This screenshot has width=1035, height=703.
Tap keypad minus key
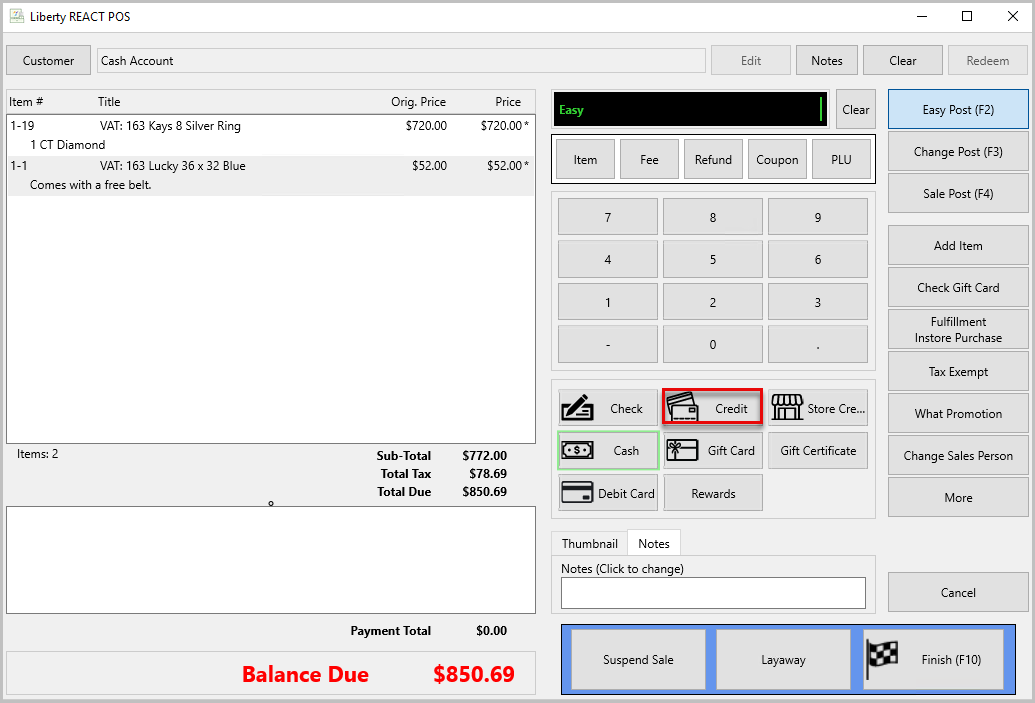[x=608, y=344]
